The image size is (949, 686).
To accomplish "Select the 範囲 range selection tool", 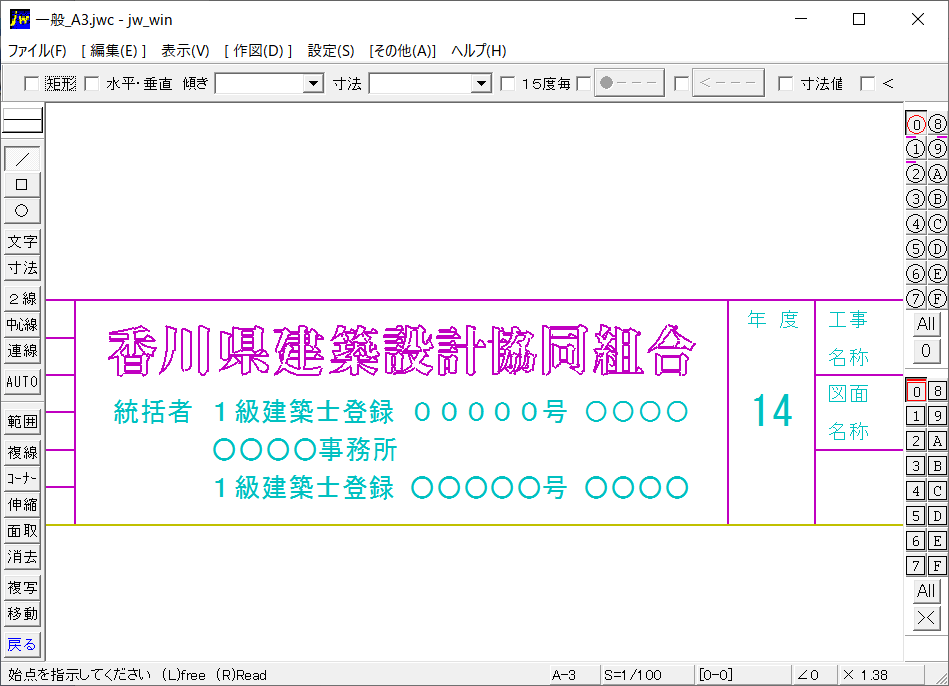I will pyautogui.click(x=22, y=421).
